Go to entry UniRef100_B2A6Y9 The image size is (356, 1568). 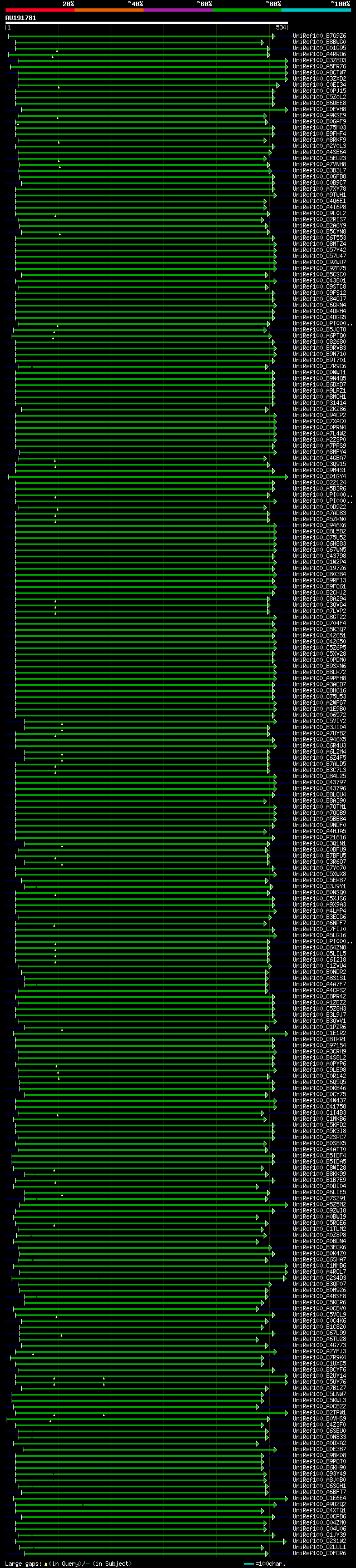(x=319, y=225)
